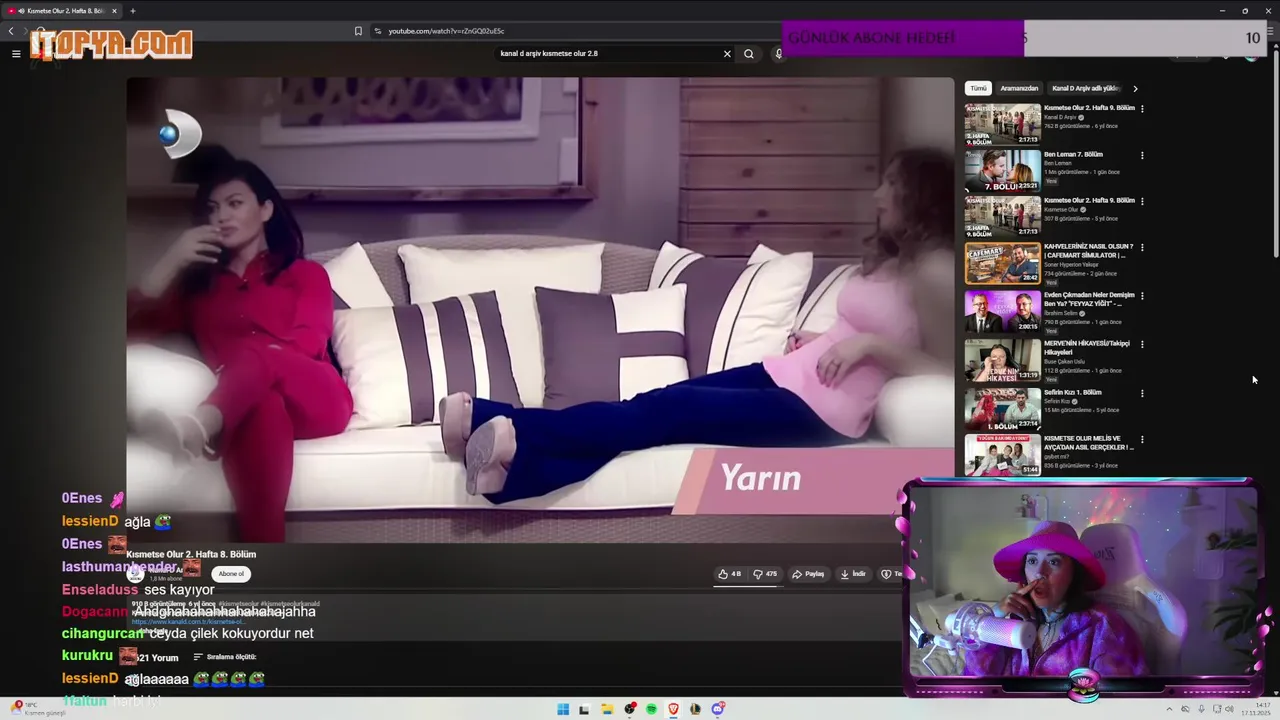Open options menu for Cafemart Simulator video
Screen dimensions: 1280x720
point(1142,247)
